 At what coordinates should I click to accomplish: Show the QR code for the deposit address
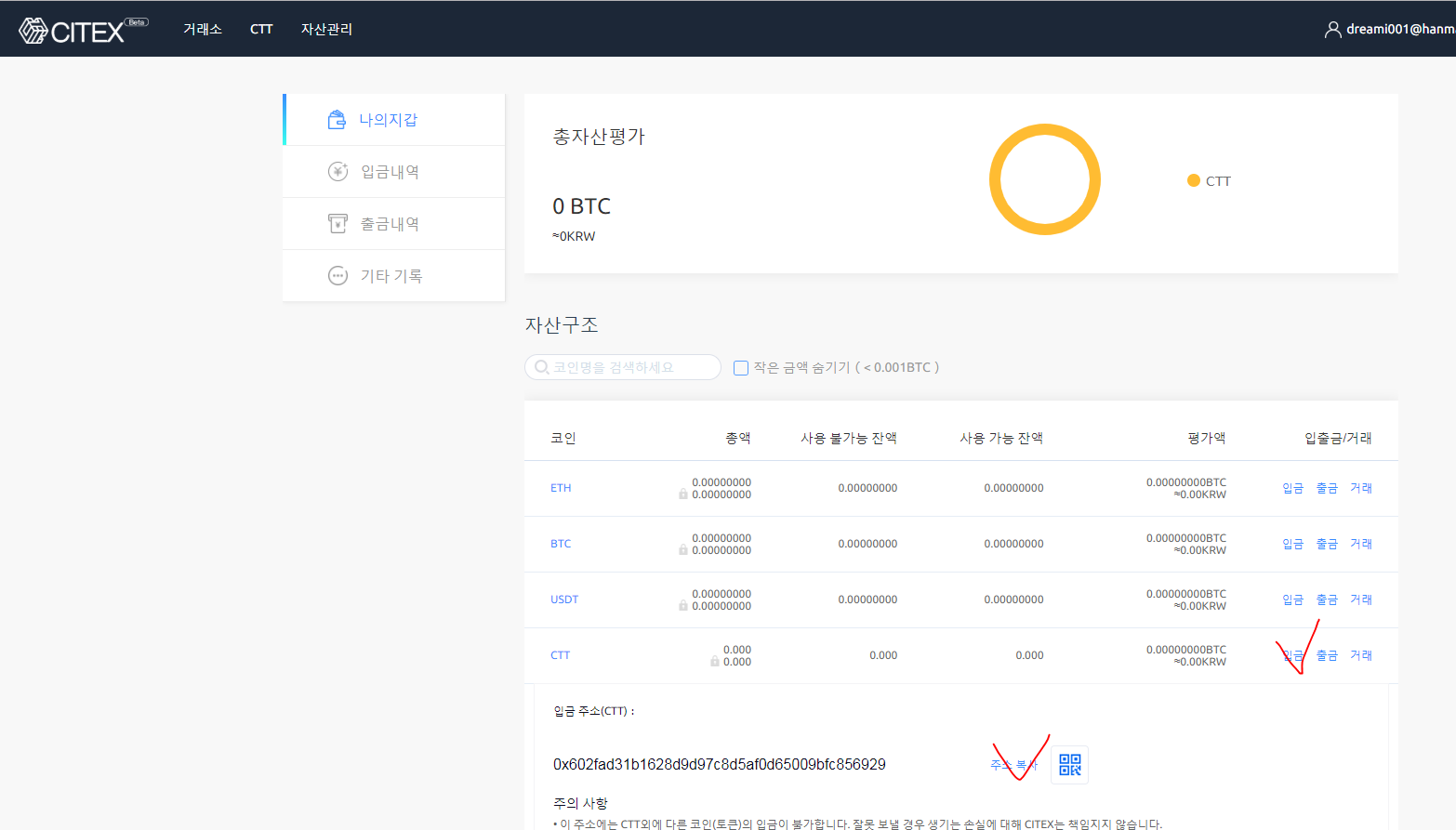(1070, 765)
